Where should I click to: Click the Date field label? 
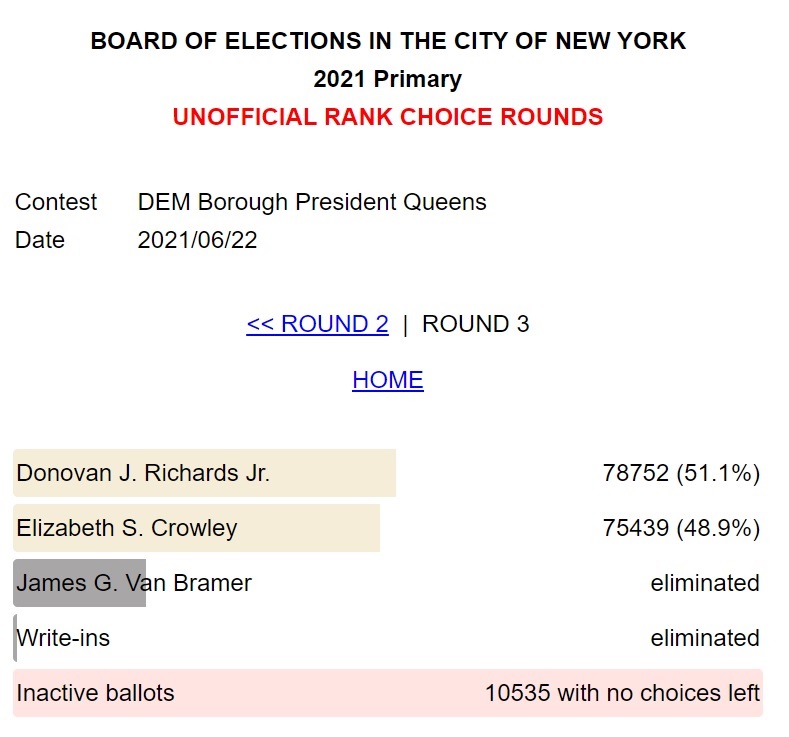point(40,240)
